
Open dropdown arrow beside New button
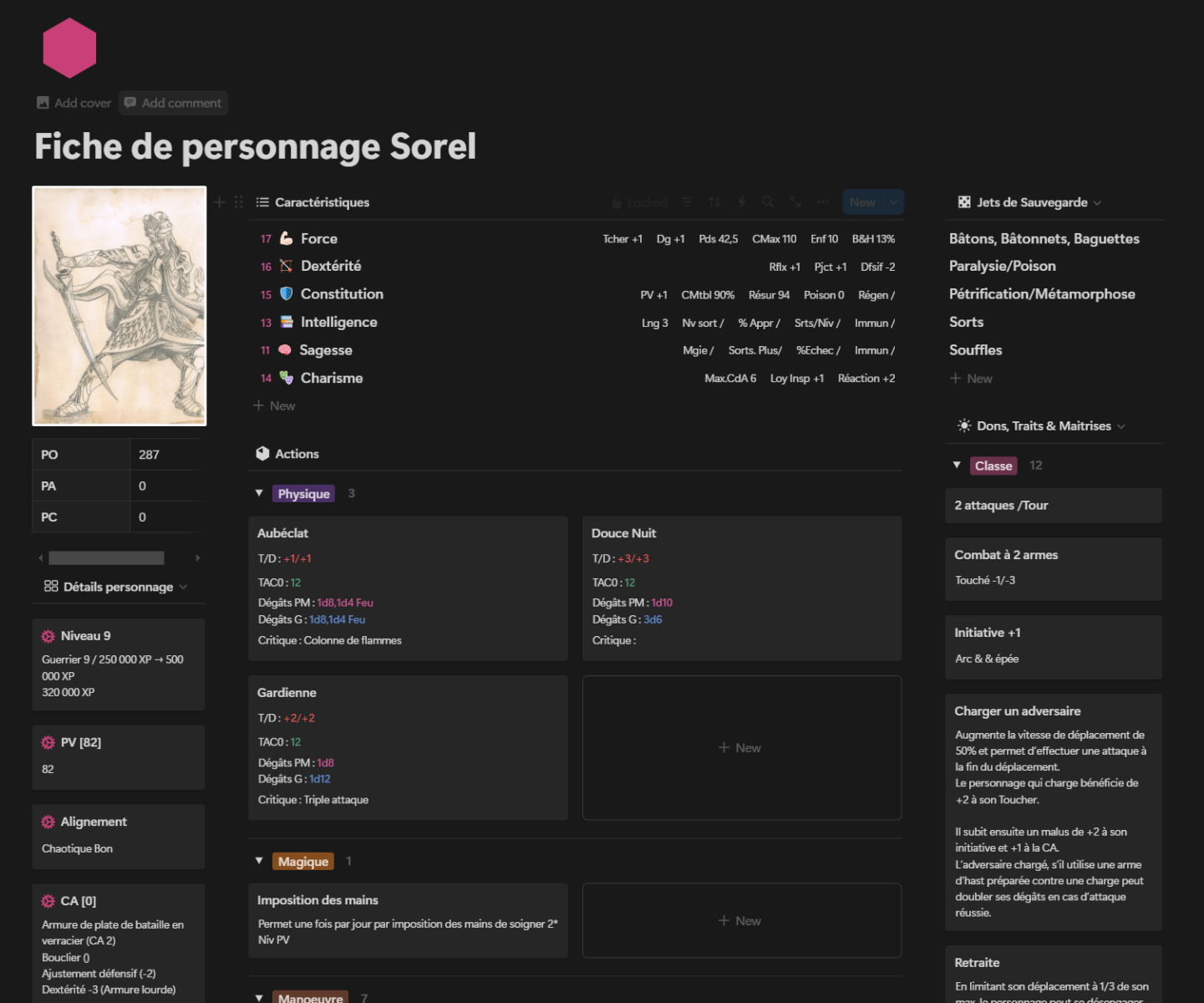point(894,202)
